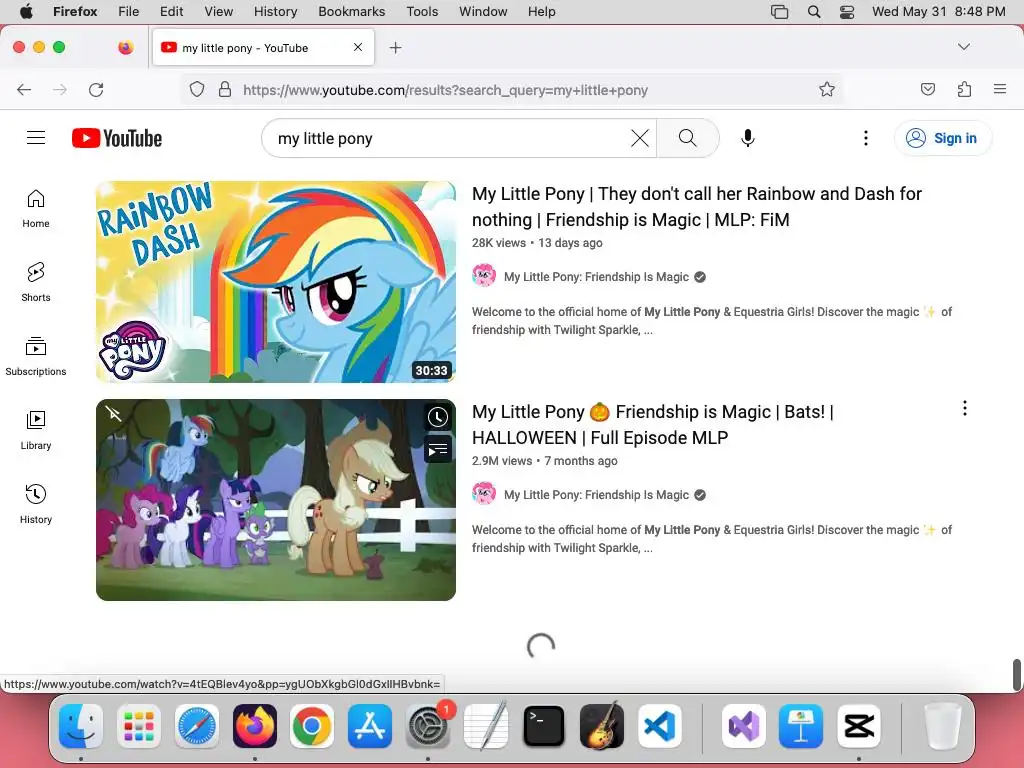The height and width of the screenshot is (768, 1024).
Task: Open the YouTube hamburger guide menu
Action: coord(36,138)
